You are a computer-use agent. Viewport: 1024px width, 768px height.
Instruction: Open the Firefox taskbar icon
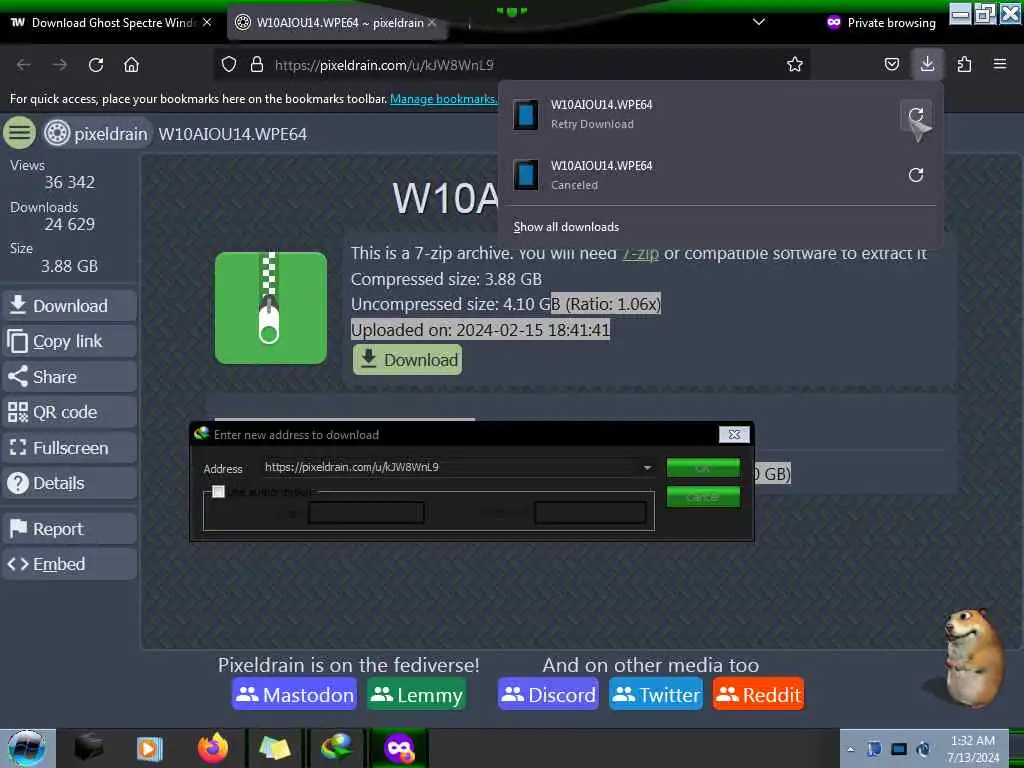213,748
